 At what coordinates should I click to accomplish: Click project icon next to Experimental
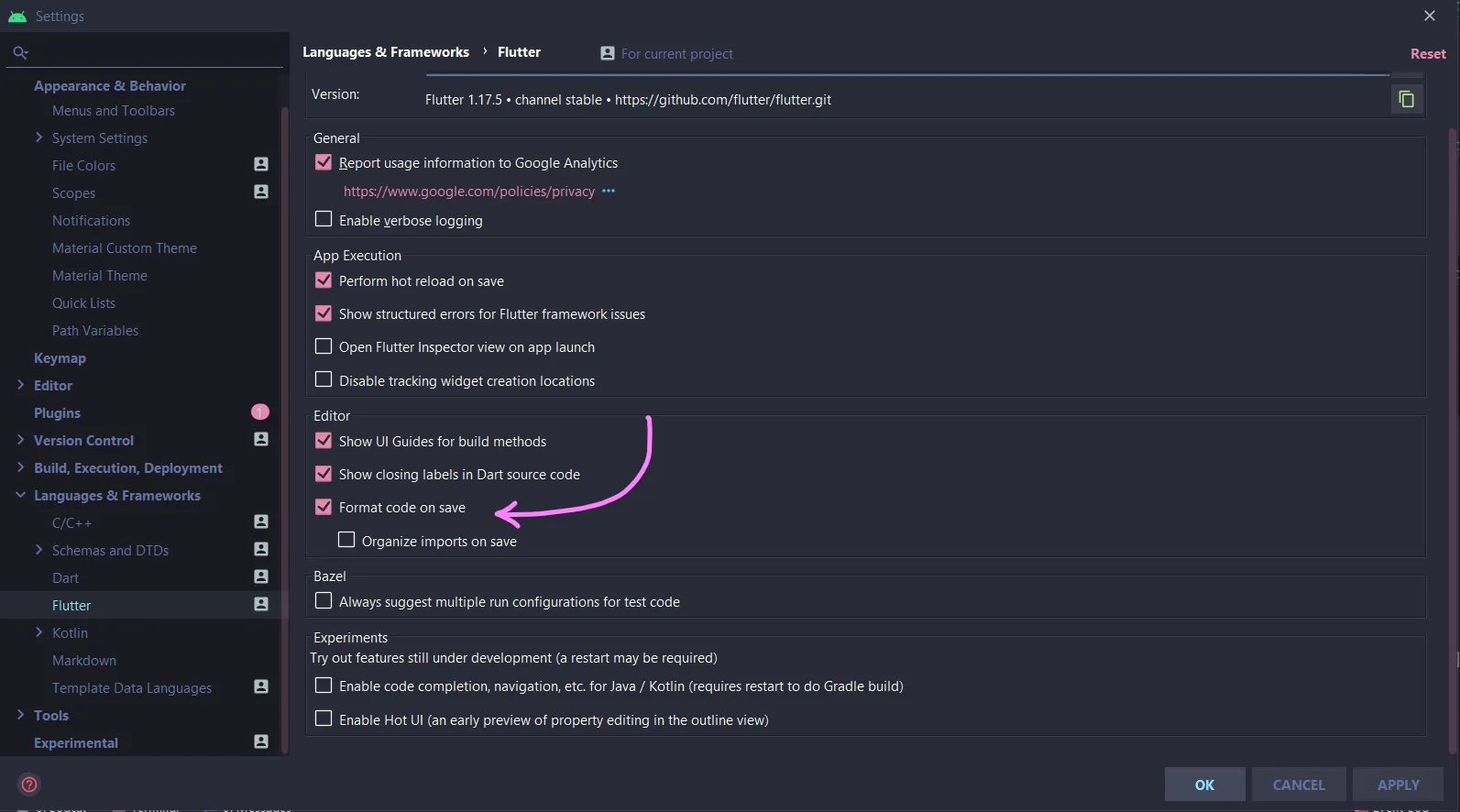(x=261, y=741)
